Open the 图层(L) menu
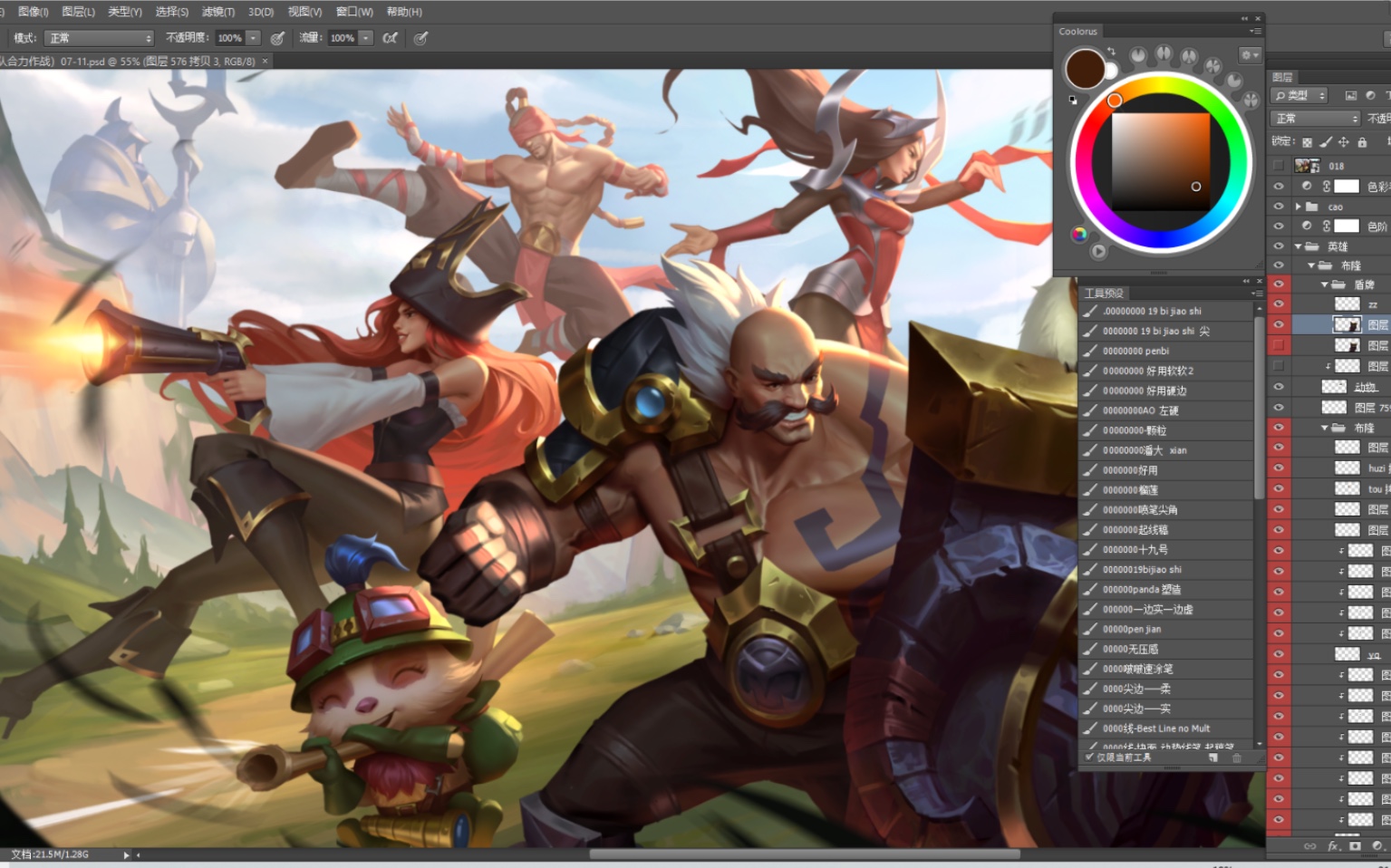The width and height of the screenshot is (1391, 868). pos(78,12)
